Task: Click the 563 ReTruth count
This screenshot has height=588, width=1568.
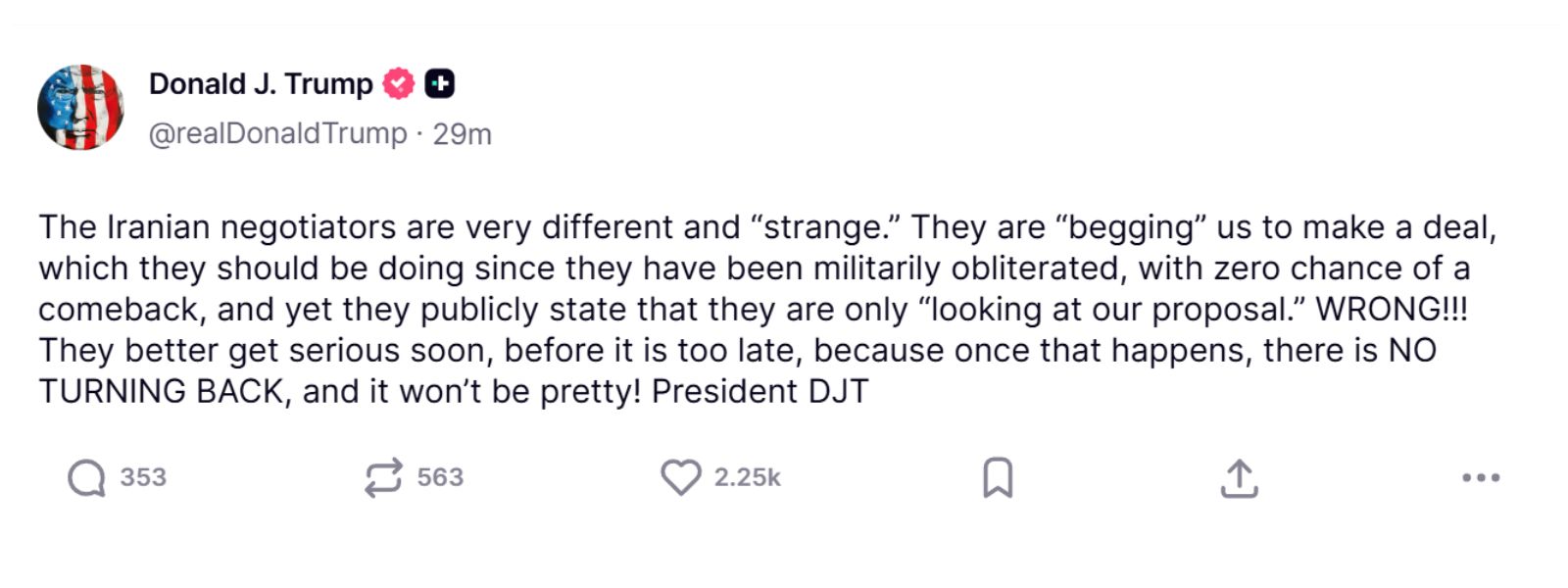Action: pyautogui.click(x=440, y=478)
